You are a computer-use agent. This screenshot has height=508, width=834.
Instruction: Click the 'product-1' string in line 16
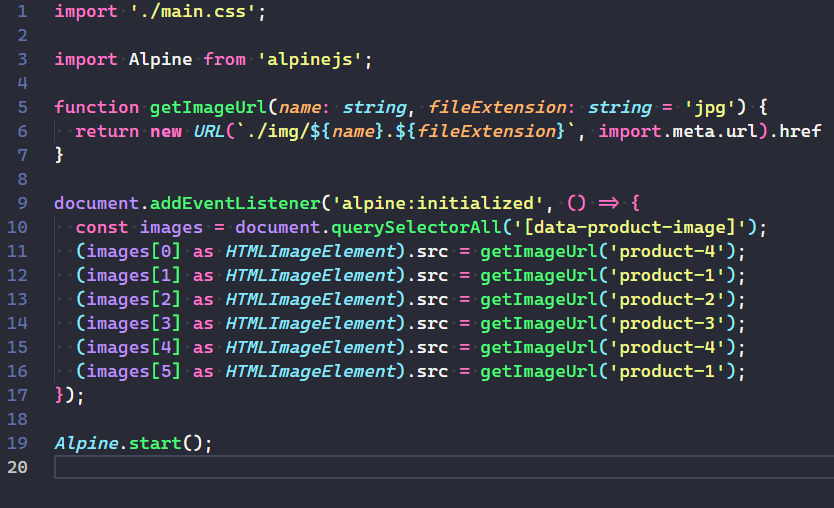[x=668, y=371]
